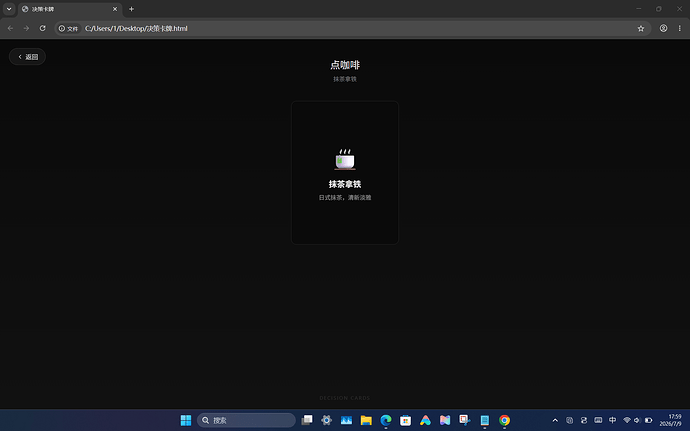
Task: Open the Chrome three-dot menu
Action: coord(679,28)
